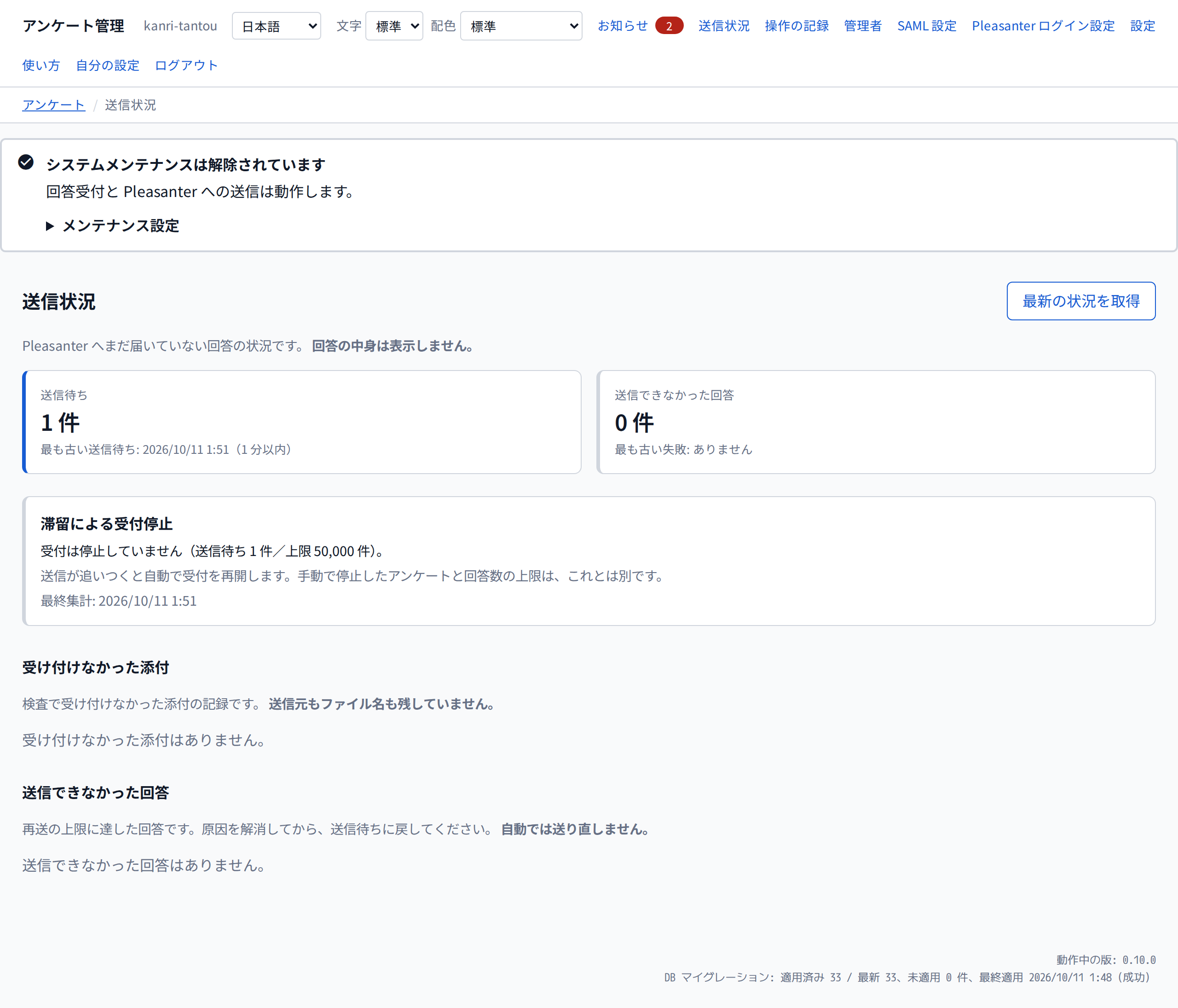The height and width of the screenshot is (1008, 1178).
Task: Open the お知らせ notifications link
Action: (623, 26)
